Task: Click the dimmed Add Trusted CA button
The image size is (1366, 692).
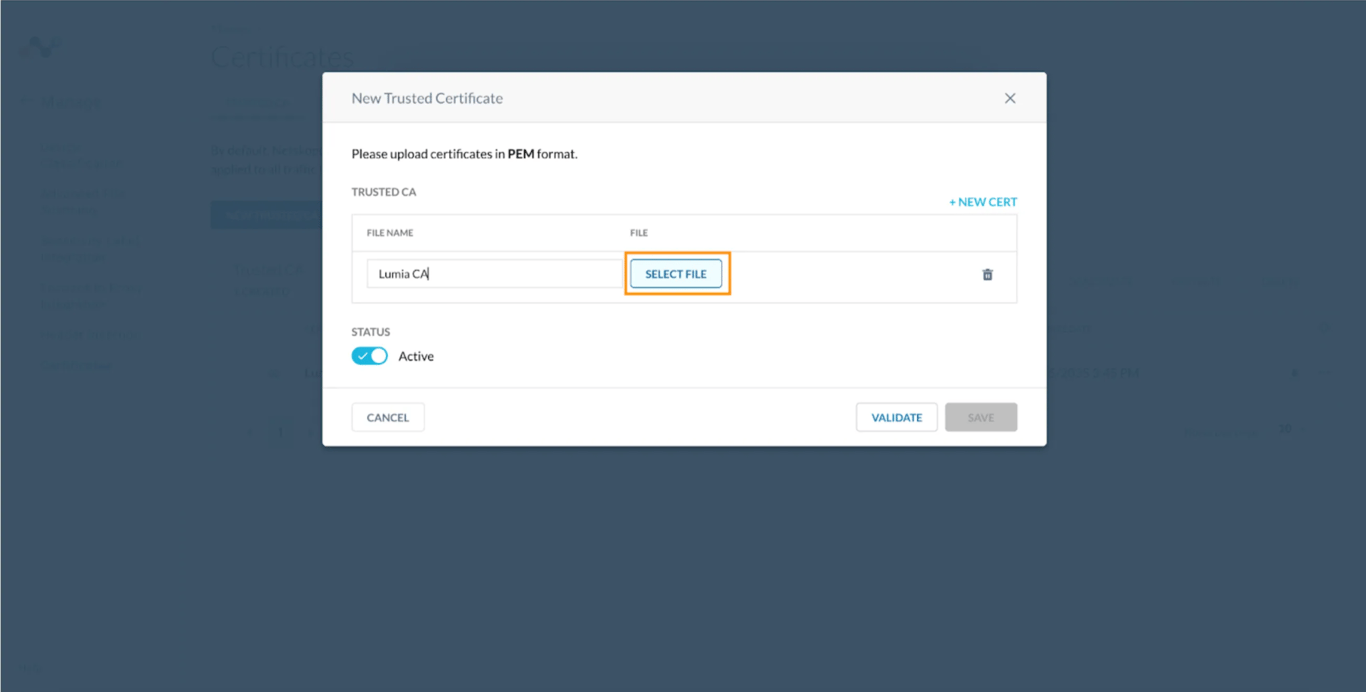Action: tap(266, 215)
